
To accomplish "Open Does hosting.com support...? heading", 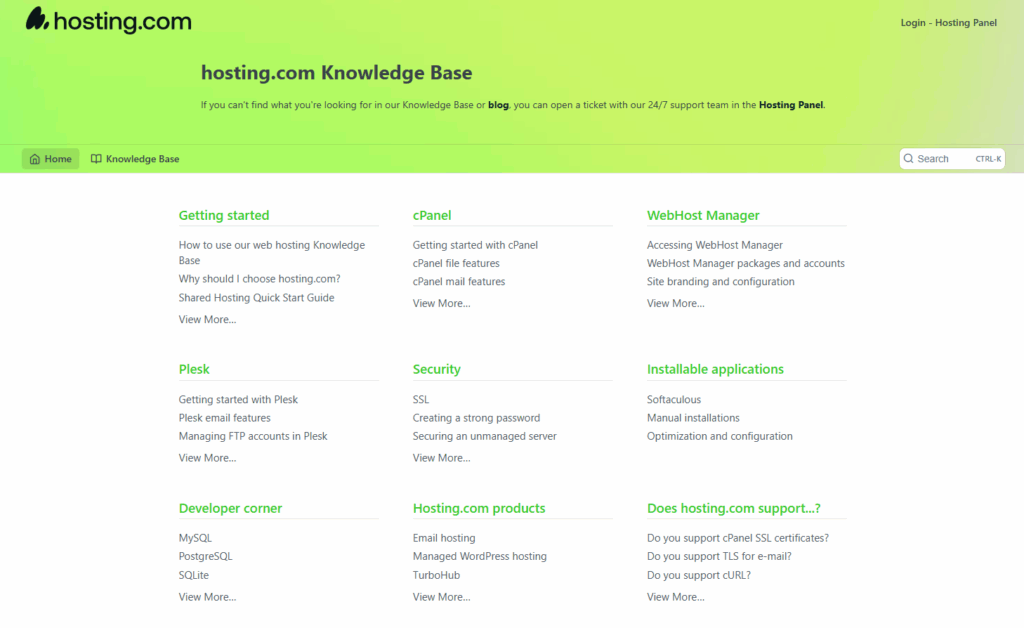I will tap(733, 508).
